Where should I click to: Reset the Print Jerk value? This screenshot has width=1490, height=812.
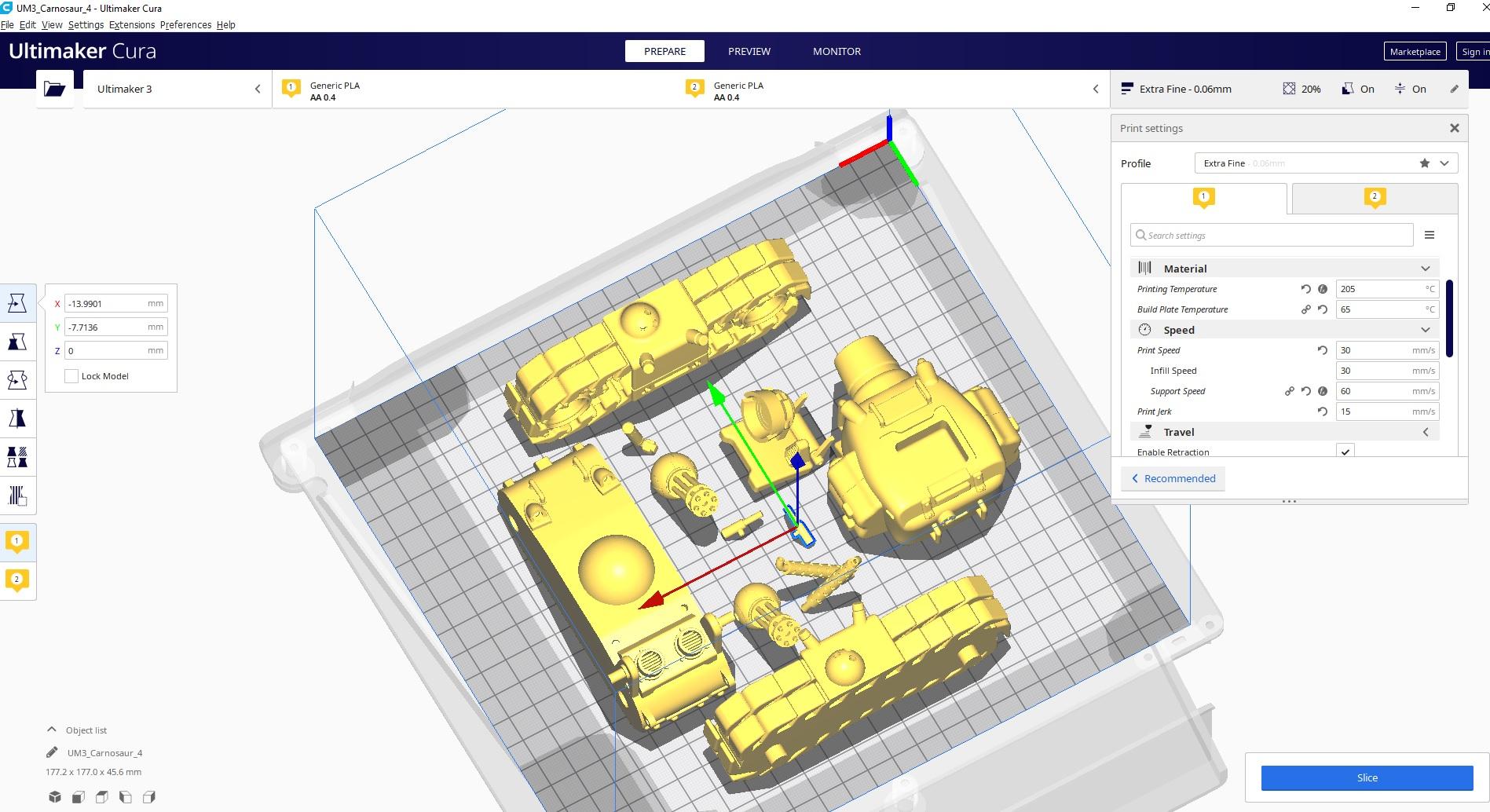1323,411
